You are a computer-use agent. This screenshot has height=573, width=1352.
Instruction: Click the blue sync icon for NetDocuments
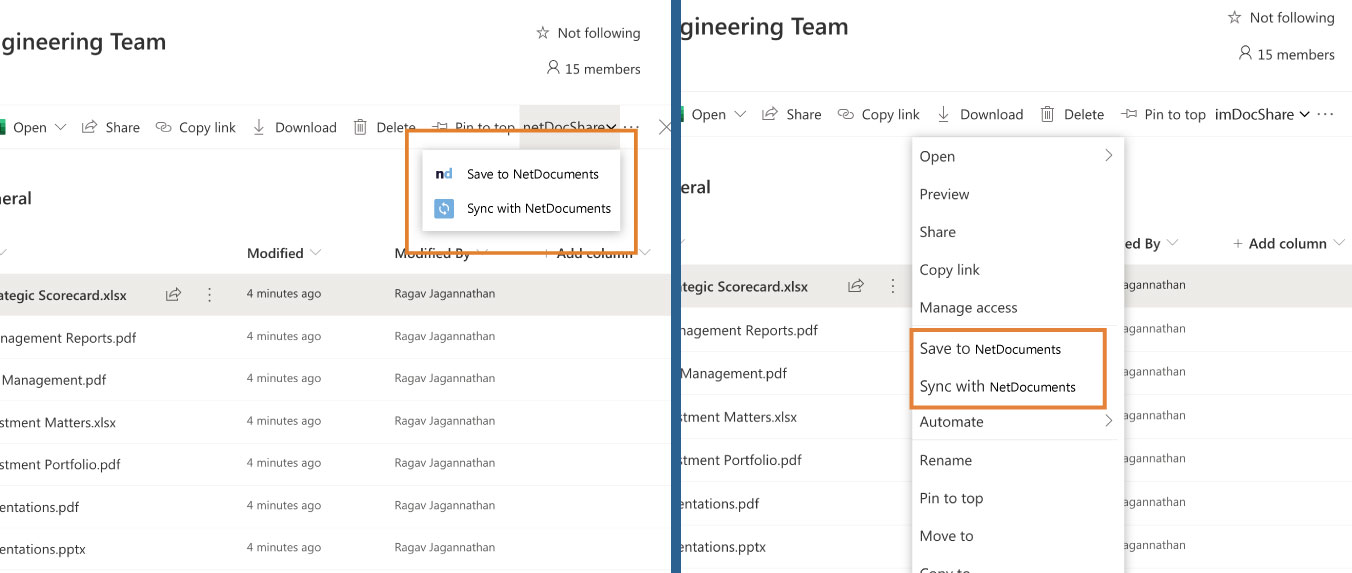[444, 208]
